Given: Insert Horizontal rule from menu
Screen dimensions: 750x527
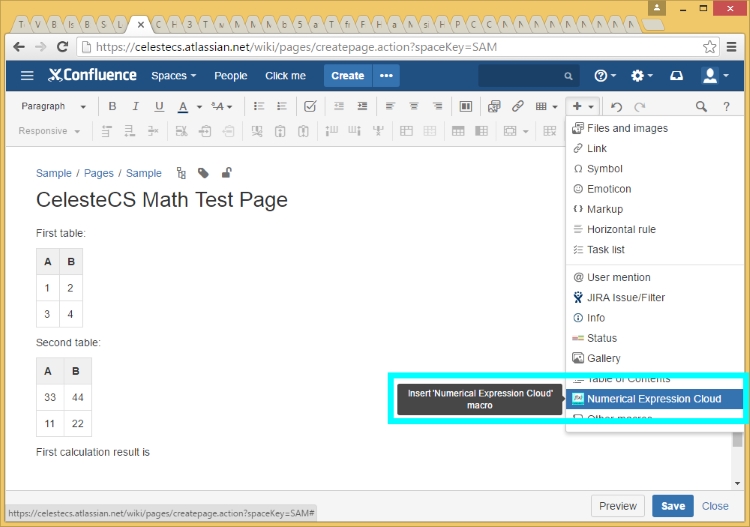Looking at the screenshot, I should coord(654,229).
